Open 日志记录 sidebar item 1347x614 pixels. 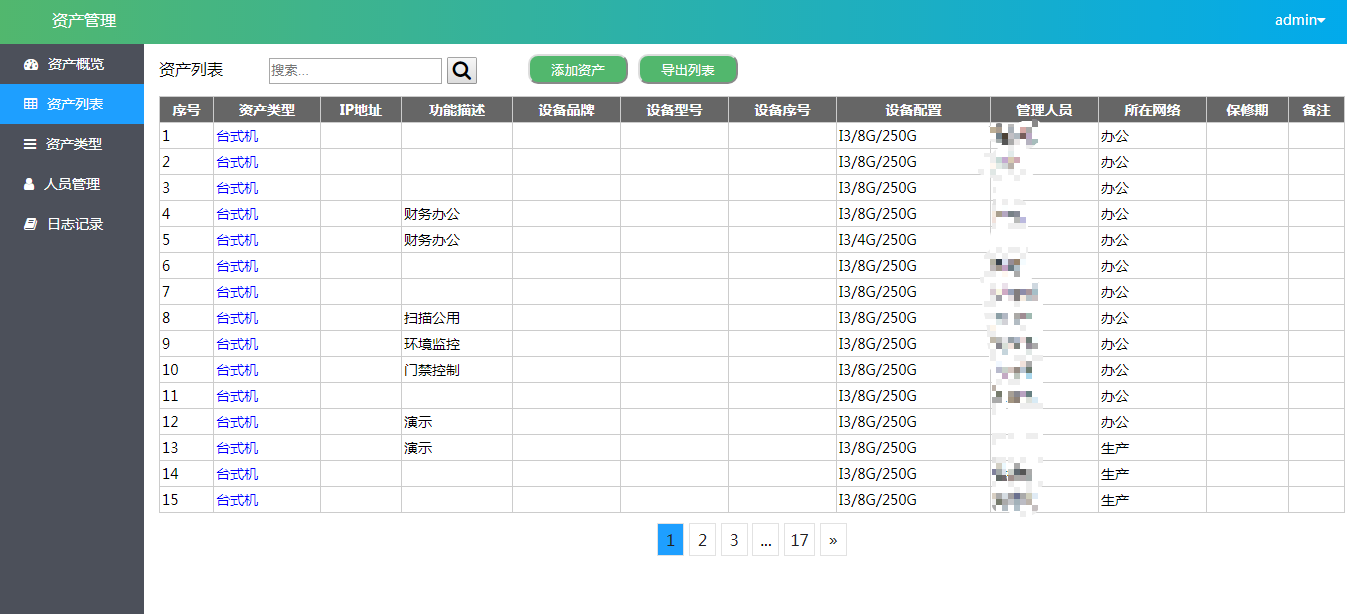[x=72, y=224]
